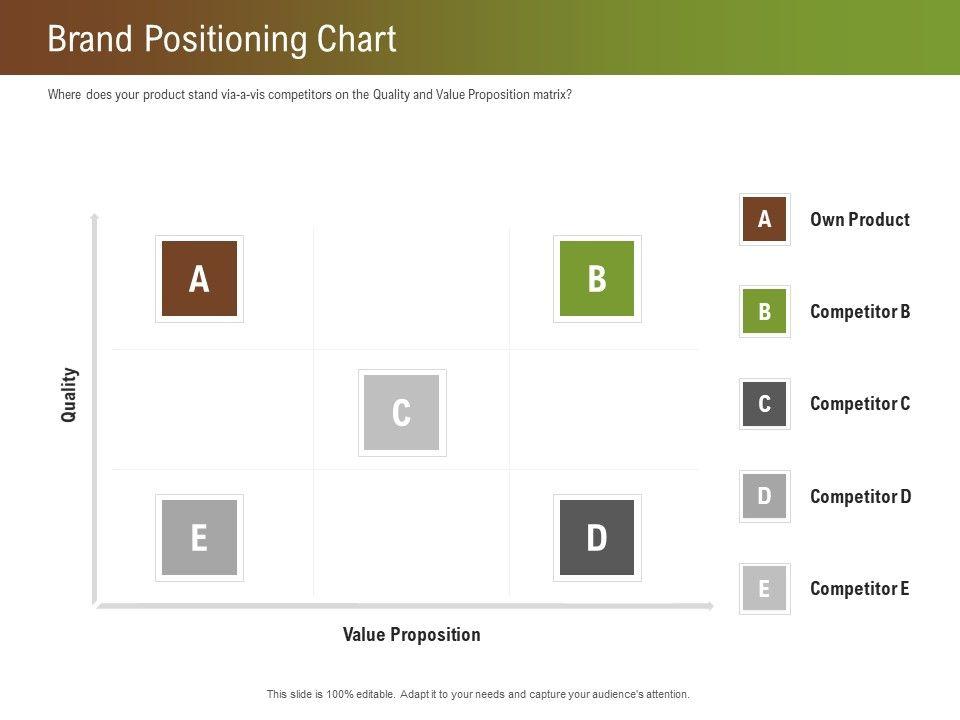
Task: Select the Quality vertical axis label
Action: [x=69, y=395]
